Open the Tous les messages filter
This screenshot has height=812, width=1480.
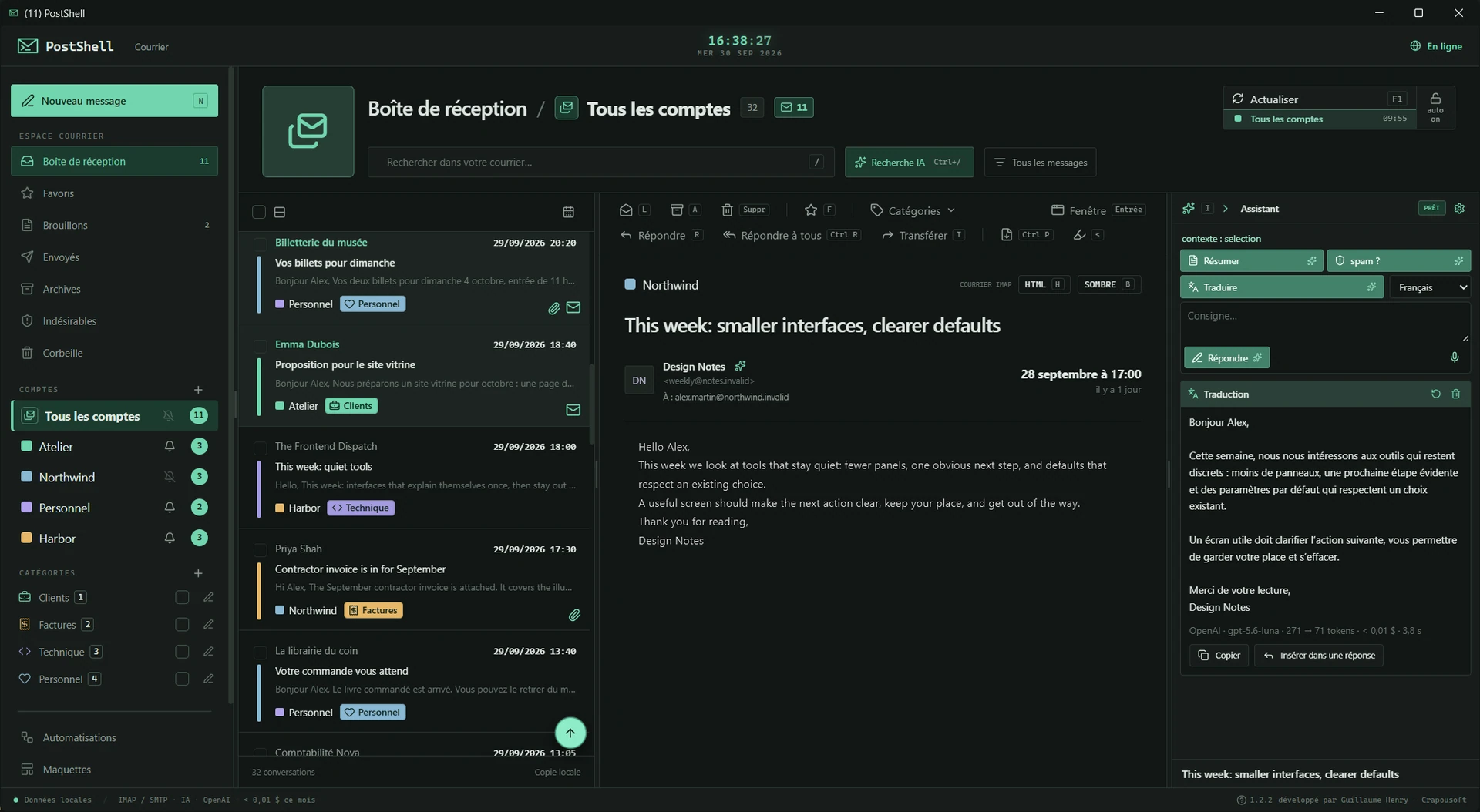coord(1040,163)
